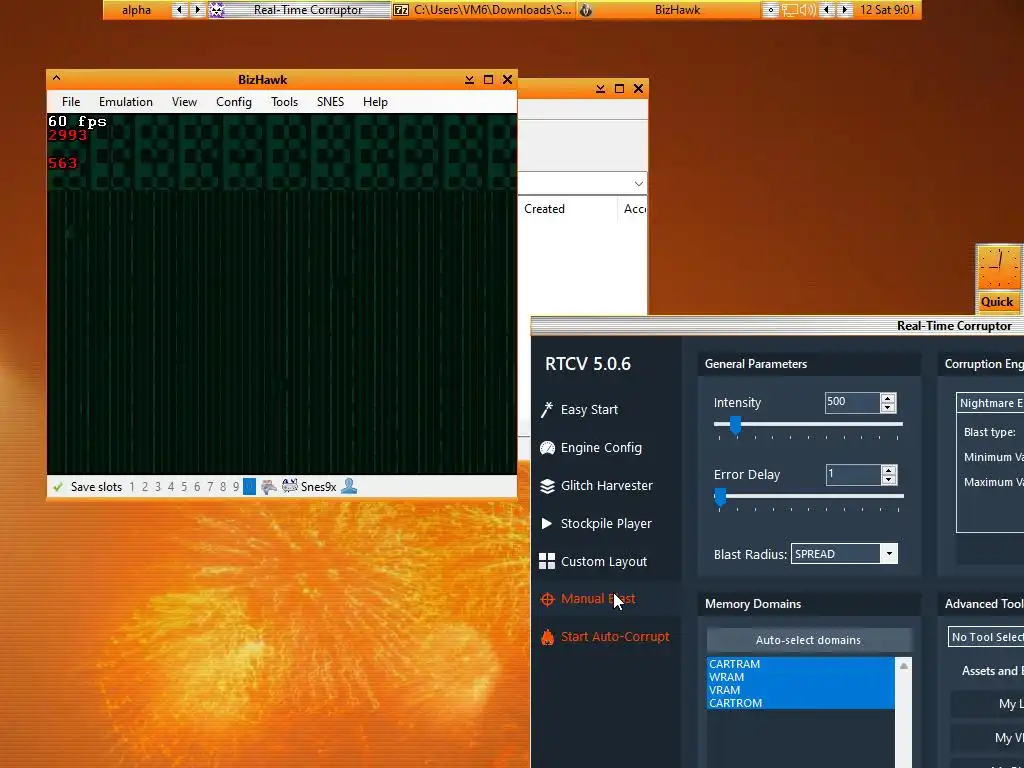Click the Error Delay value field
Viewport: 1024px width, 768px height.
tap(853, 474)
